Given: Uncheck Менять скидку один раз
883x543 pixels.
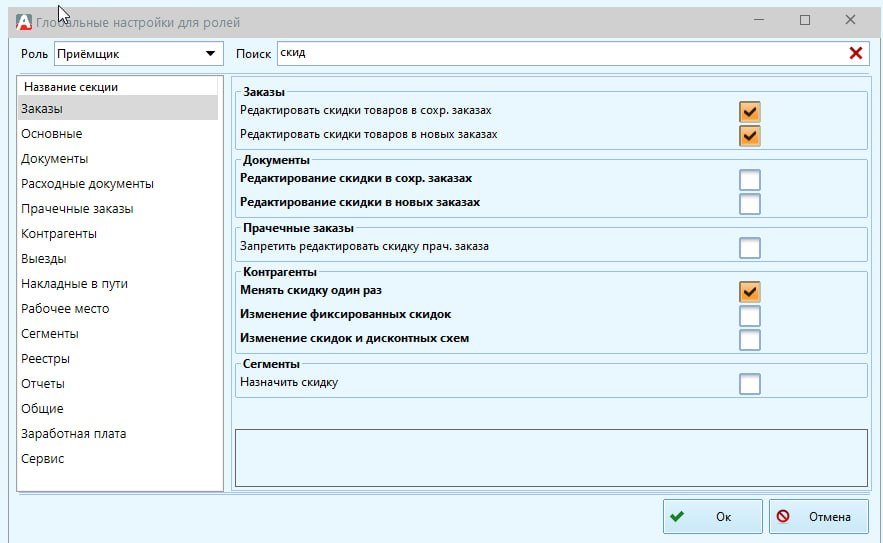Looking at the screenshot, I should point(750,292).
